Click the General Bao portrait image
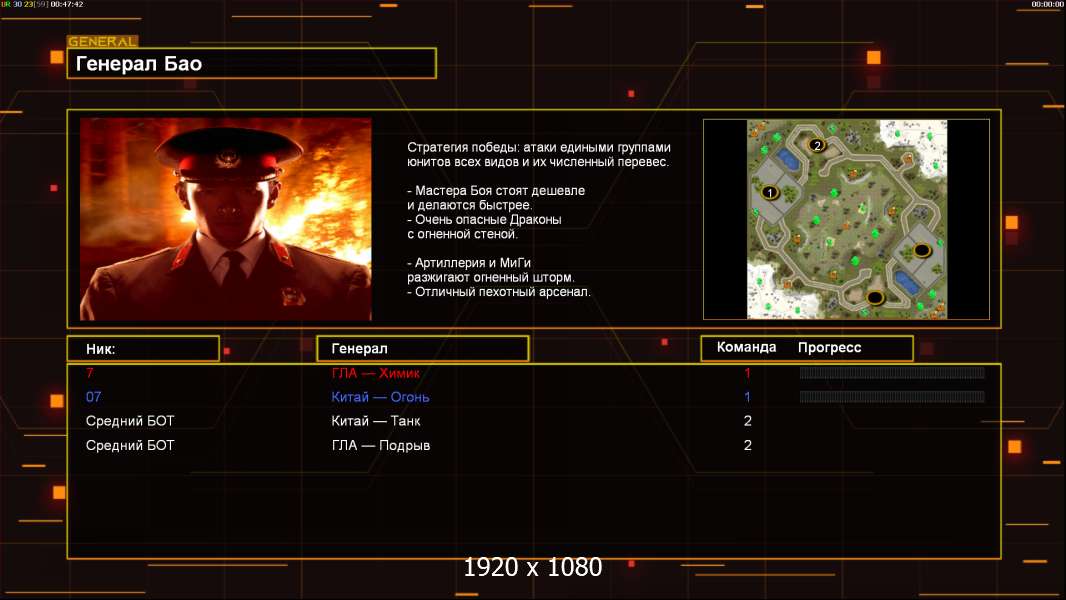This screenshot has height=600, width=1066. click(x=226, y=219)
